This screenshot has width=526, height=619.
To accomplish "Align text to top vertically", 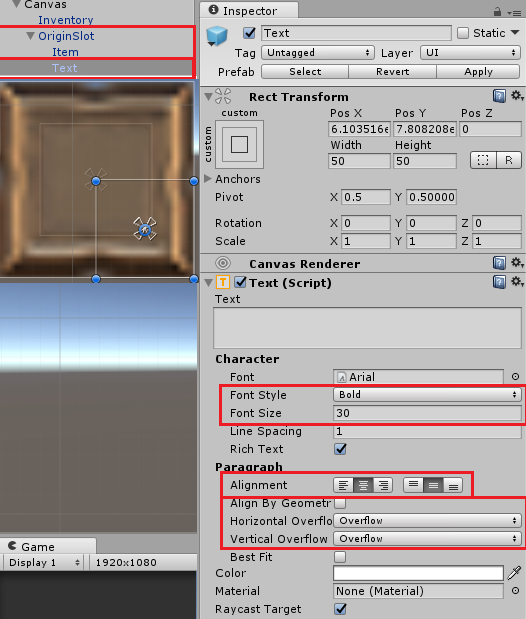I will coord(413,485).
